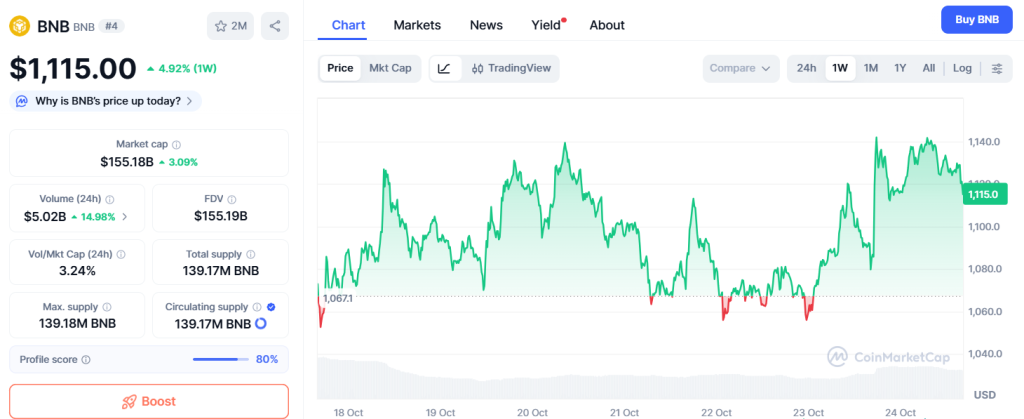Expand Volume (24h) details arrow

pos(125,217)
